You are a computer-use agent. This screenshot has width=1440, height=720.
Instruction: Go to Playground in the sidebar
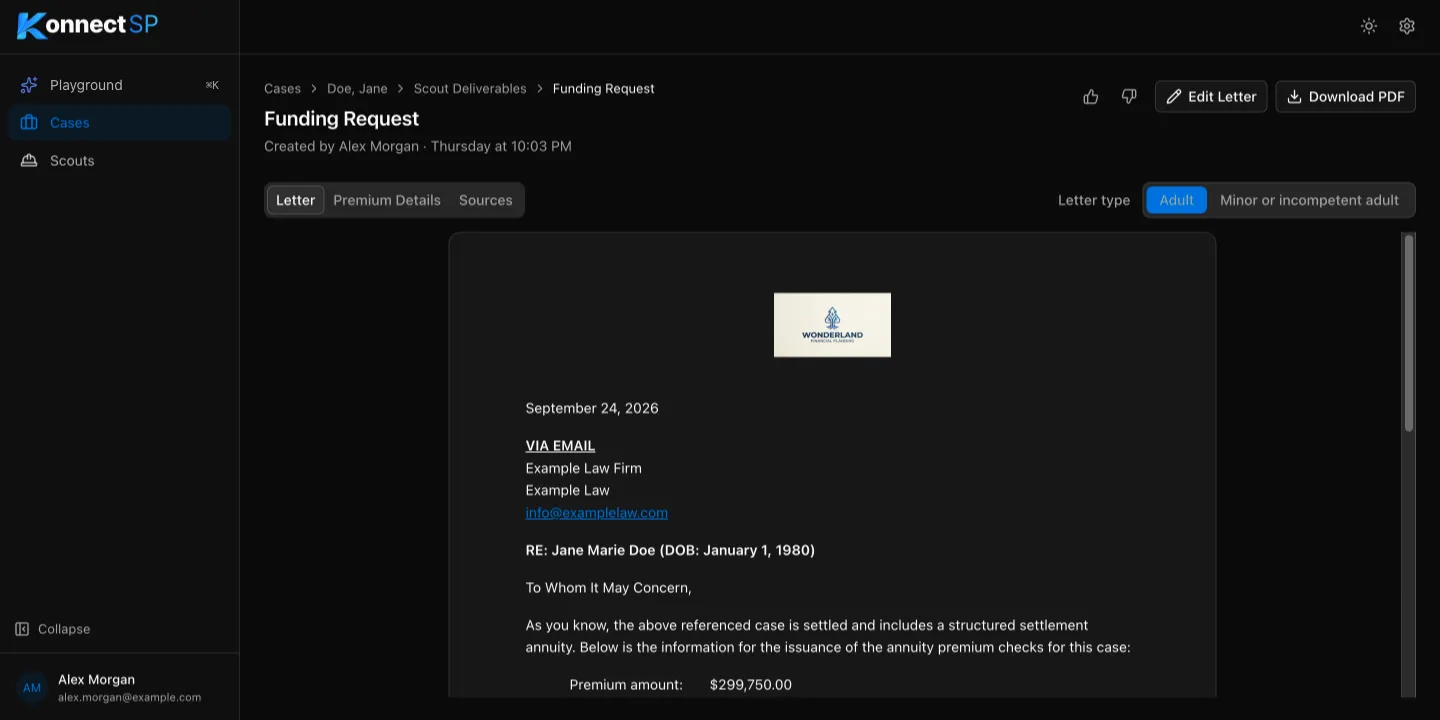click(x=120, y=85)
